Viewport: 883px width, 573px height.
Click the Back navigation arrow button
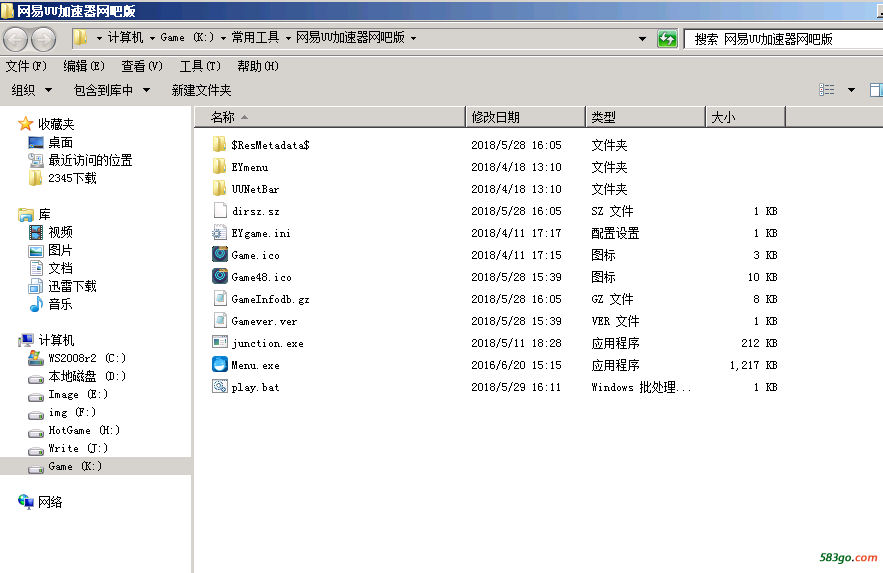15,39
